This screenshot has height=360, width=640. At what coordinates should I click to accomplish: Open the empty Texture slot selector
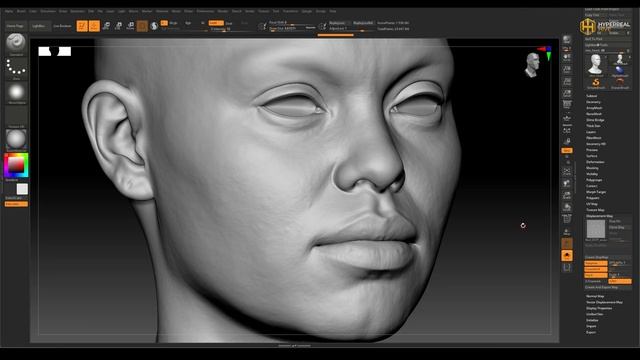pos(16,116)
